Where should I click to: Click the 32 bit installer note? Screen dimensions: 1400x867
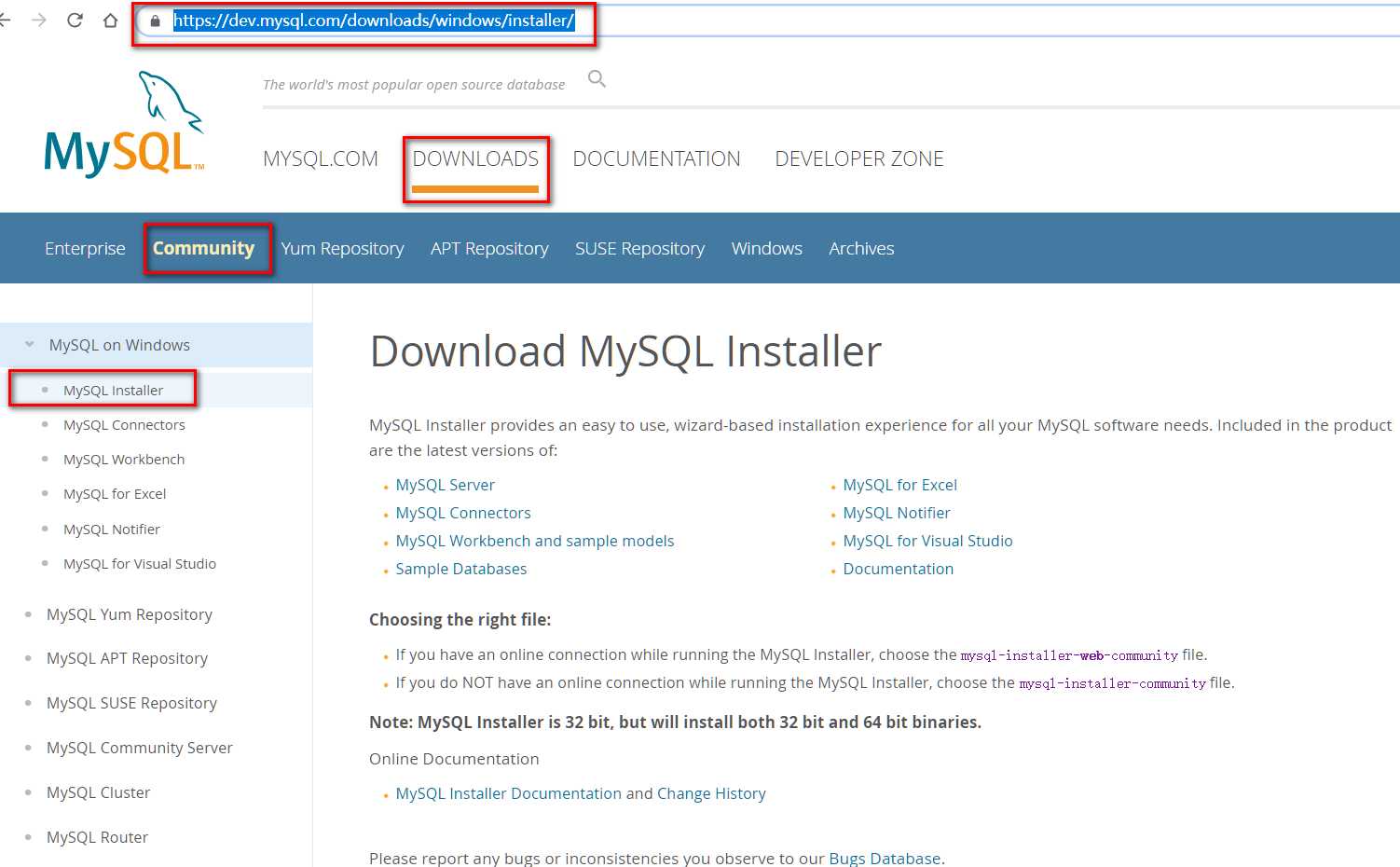(675, 722)
